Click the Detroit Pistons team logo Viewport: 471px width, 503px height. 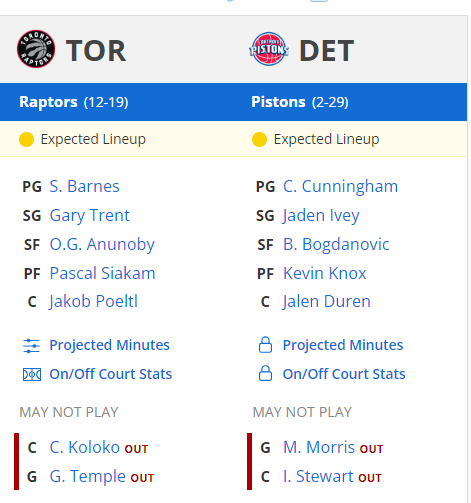269,49
